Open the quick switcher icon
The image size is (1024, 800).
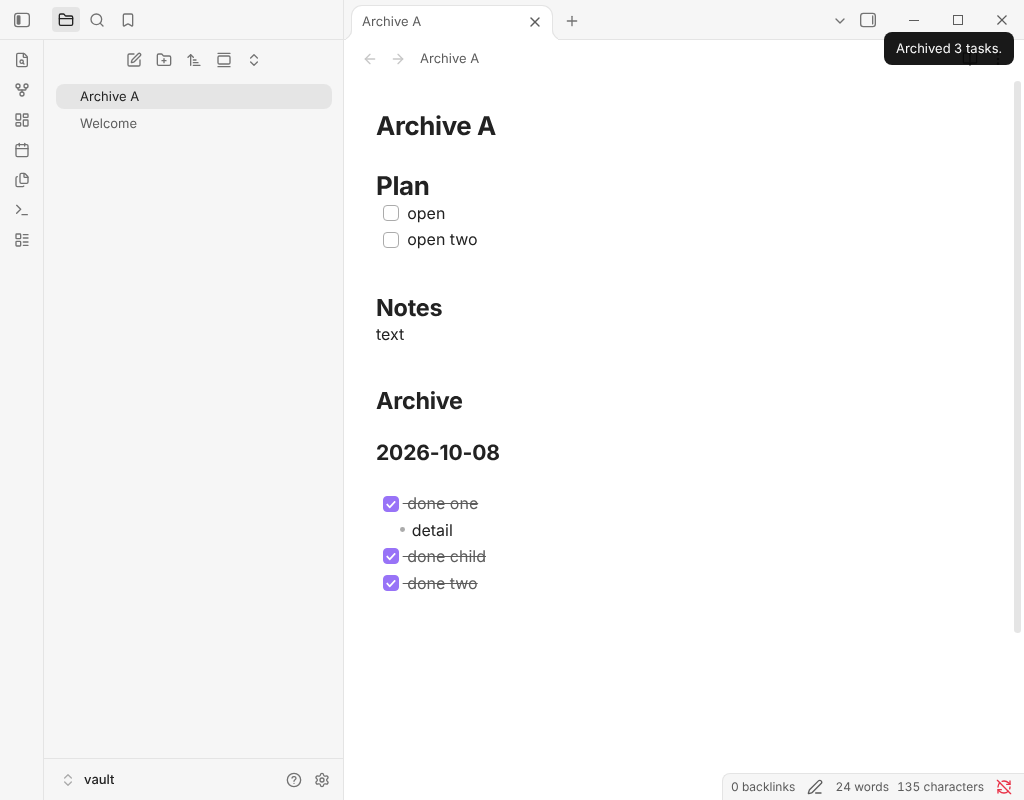(22, 60)
